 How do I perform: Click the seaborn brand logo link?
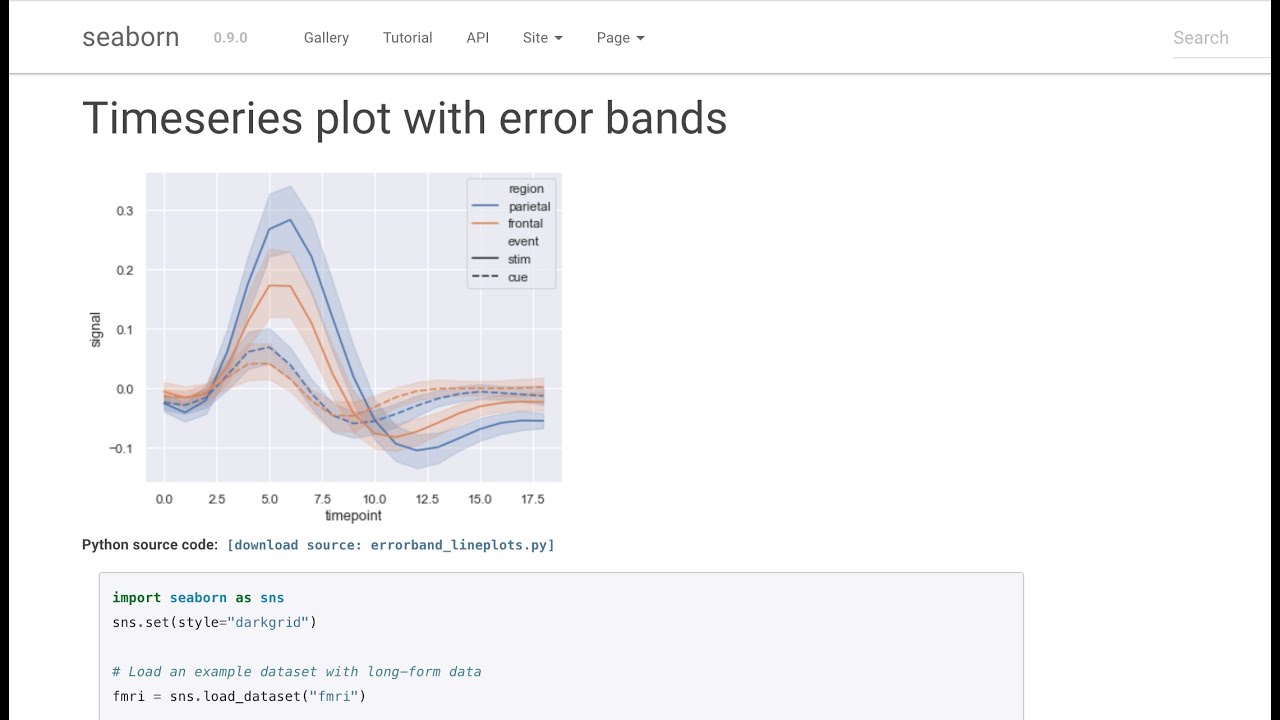point(130,37)
